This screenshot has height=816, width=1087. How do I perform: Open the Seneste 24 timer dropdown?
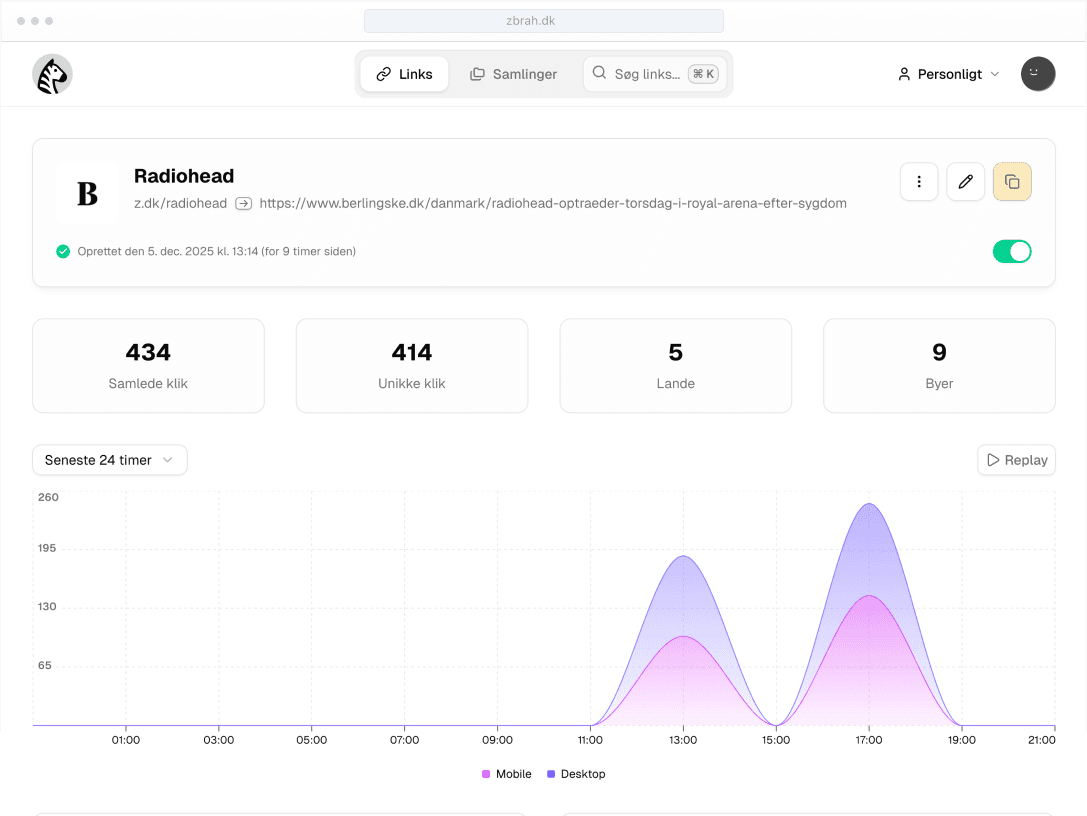coord(110,460)
